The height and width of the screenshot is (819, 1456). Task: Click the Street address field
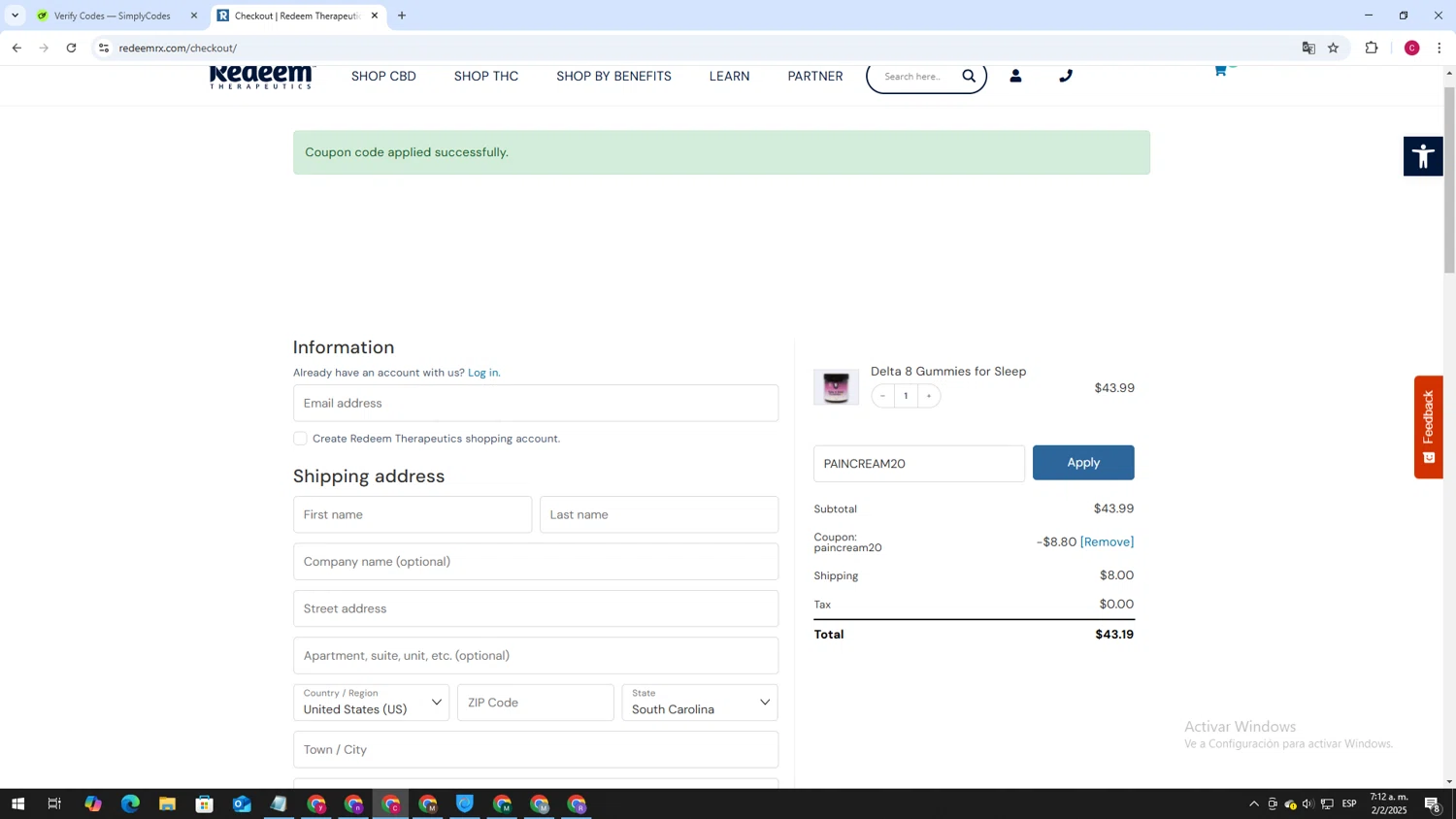(x=536, y=608)
